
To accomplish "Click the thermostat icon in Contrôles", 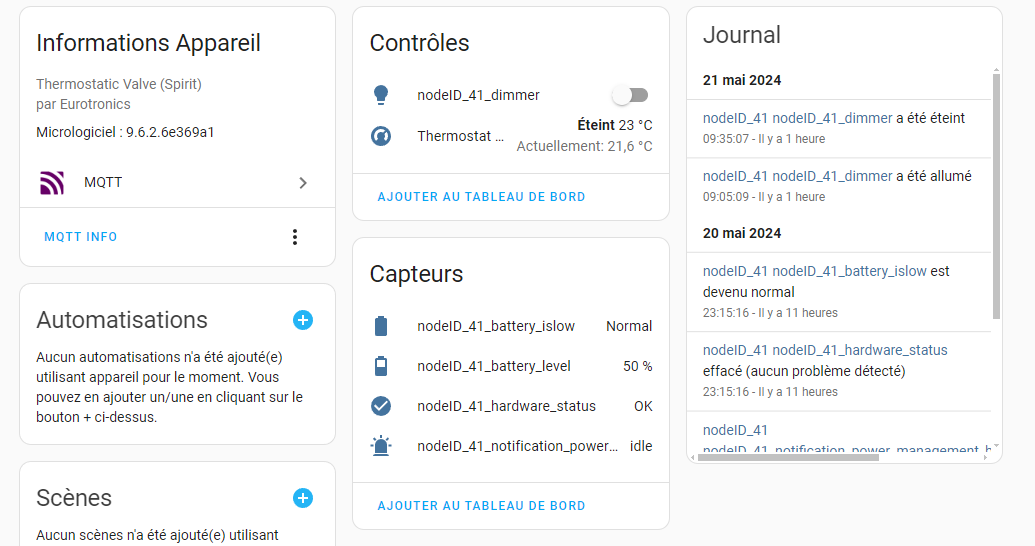I will pyautogui.click(x=380, y=136).
